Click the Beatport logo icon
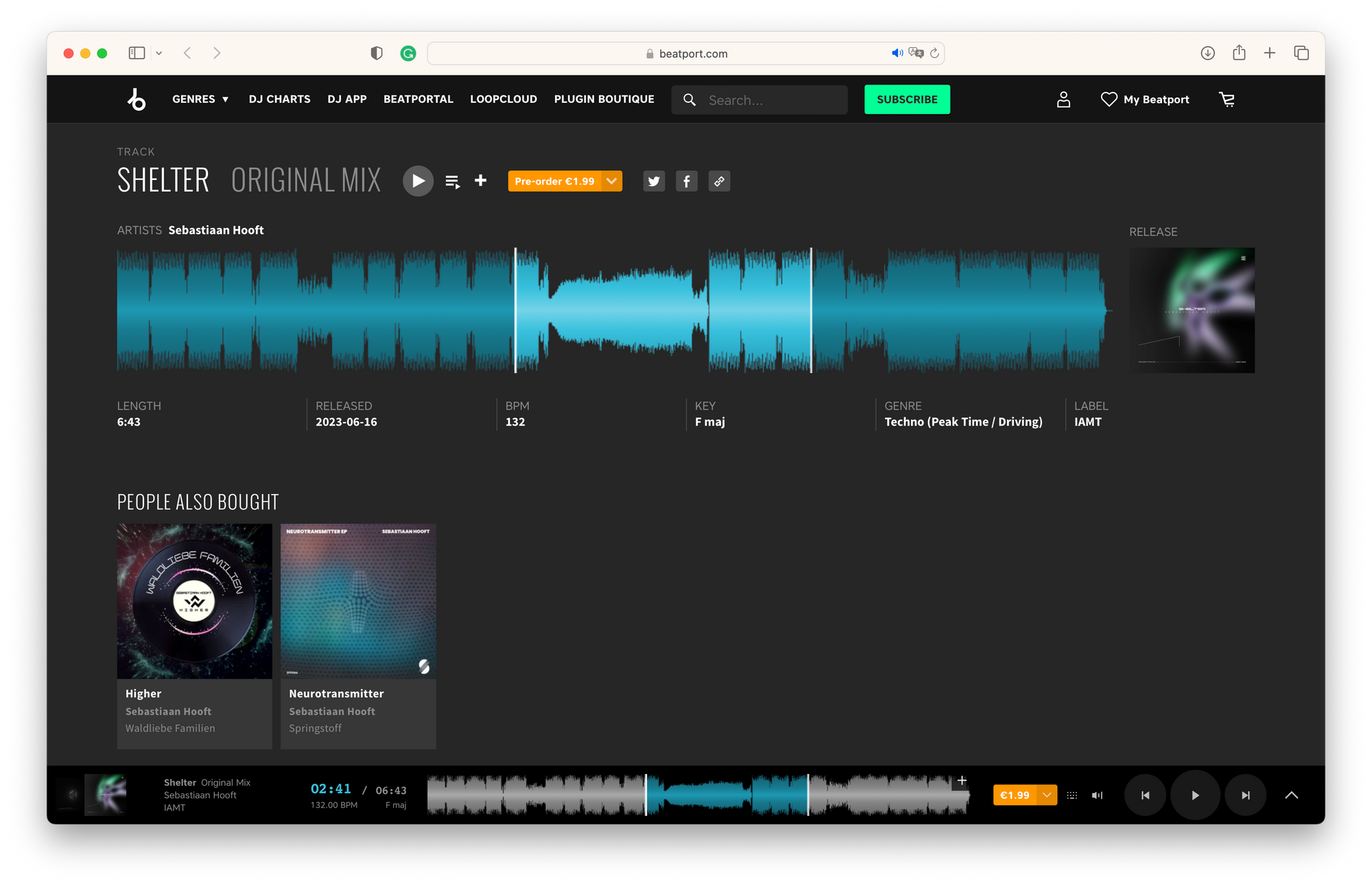The height and width of the screenshot is (886, 1372). coord(137,100)
